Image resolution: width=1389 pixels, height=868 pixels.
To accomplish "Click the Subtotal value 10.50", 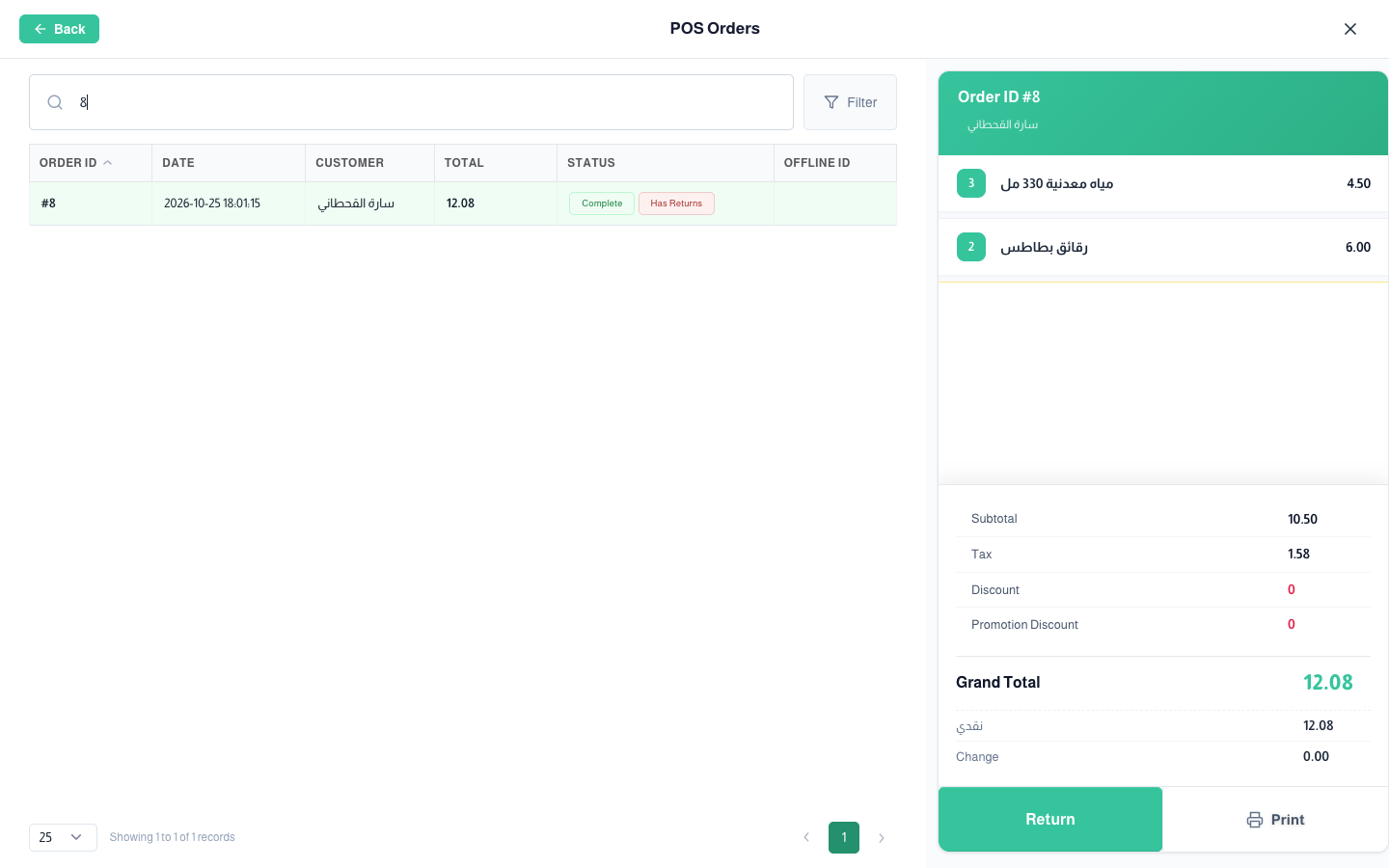I will click(1302, 519).
